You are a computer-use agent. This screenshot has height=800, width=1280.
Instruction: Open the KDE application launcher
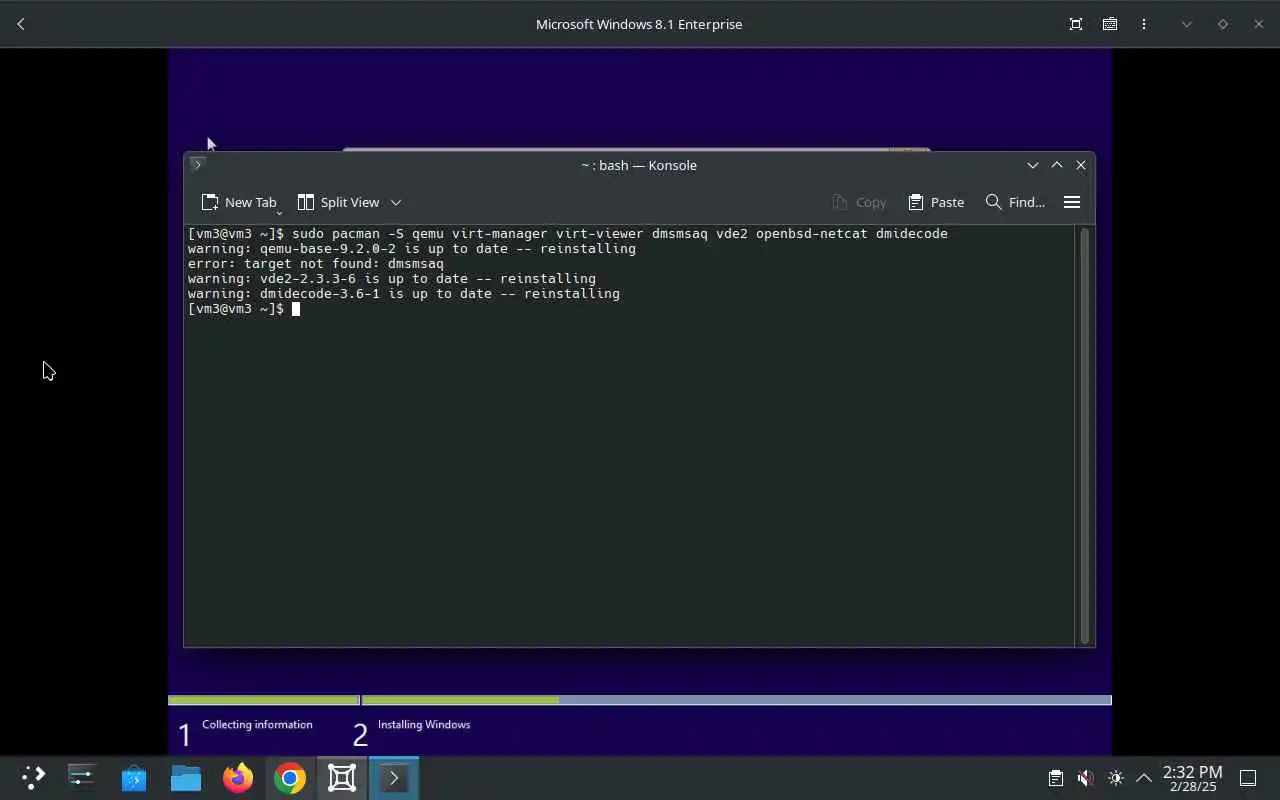[x=33, y=777]
